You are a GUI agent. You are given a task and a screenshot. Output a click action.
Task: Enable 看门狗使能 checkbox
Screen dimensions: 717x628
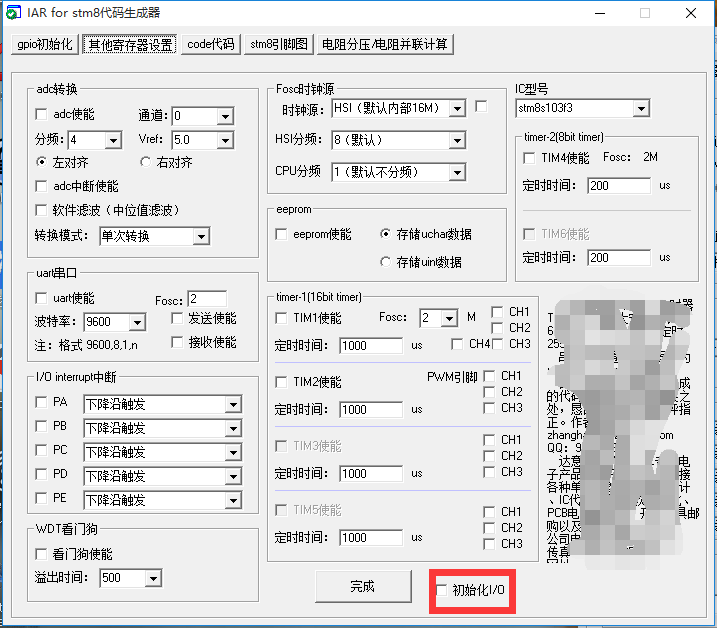[41, 554]
